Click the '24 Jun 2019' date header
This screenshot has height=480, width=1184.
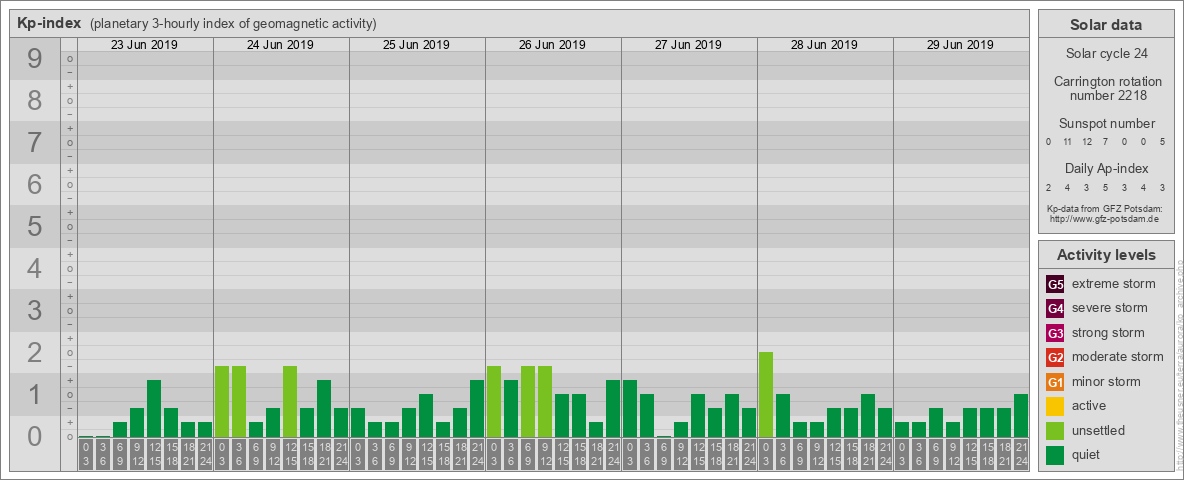point(280,45)
